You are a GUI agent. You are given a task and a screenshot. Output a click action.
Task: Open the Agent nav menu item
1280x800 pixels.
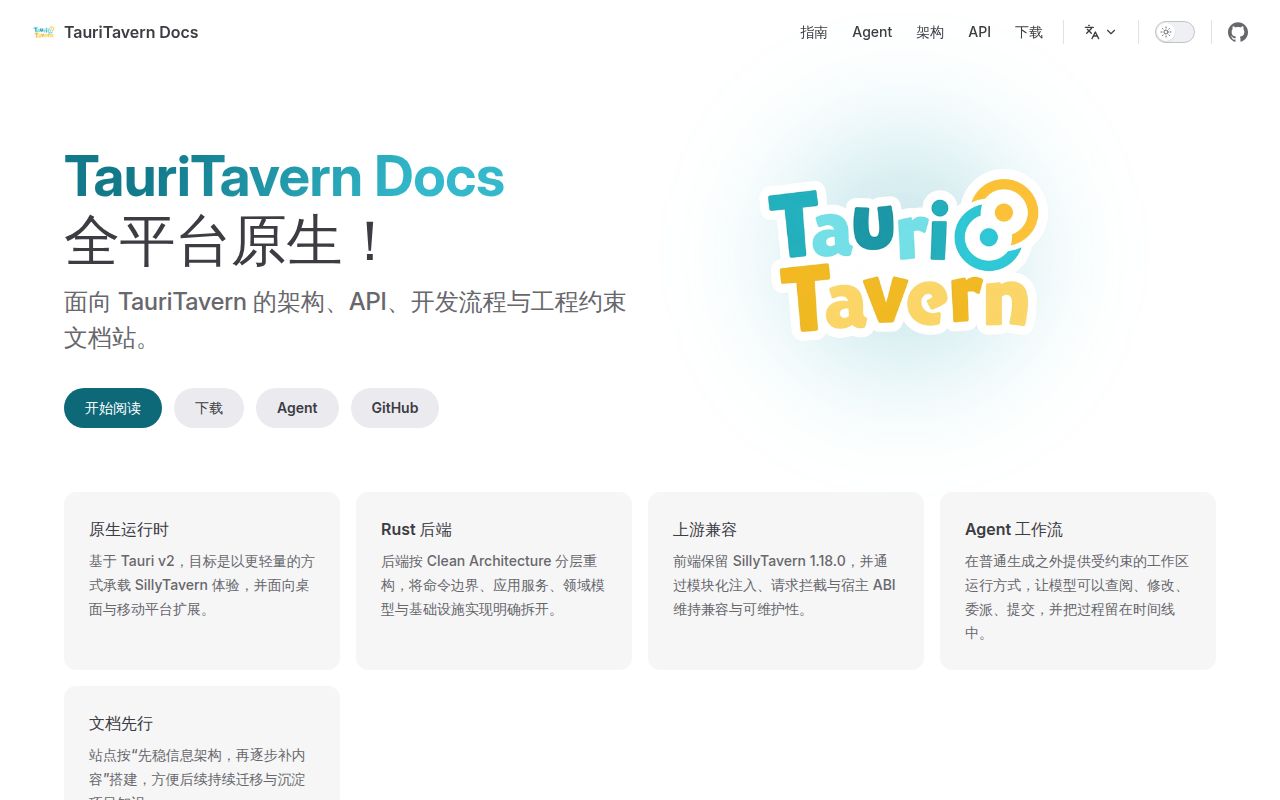[872, 32]
